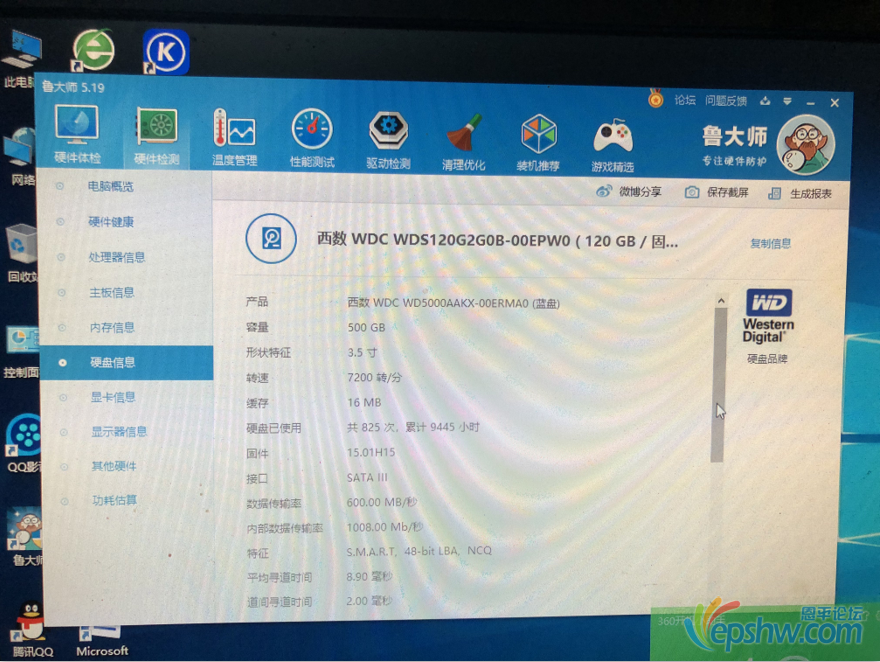
Task: Open 游戏精选 gamepad icon
Action: click(612, 144)
